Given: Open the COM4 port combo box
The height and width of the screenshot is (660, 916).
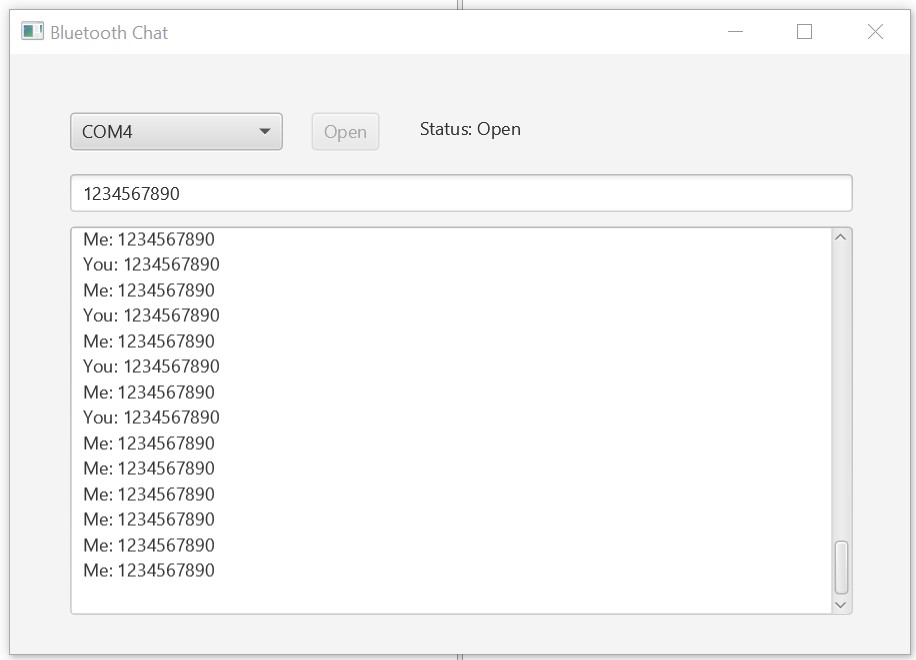Looking at the screenshot, I should [165, 132].
